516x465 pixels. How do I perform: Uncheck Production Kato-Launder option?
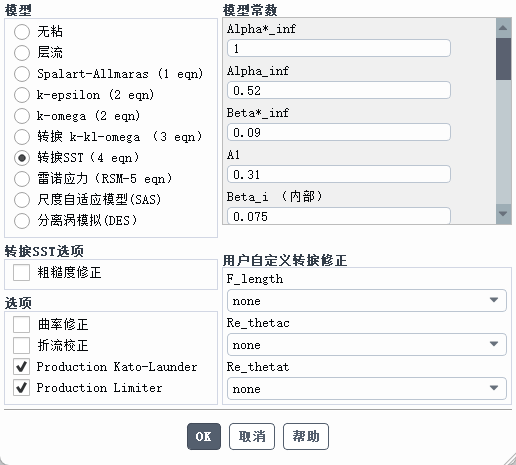point(21,367)
